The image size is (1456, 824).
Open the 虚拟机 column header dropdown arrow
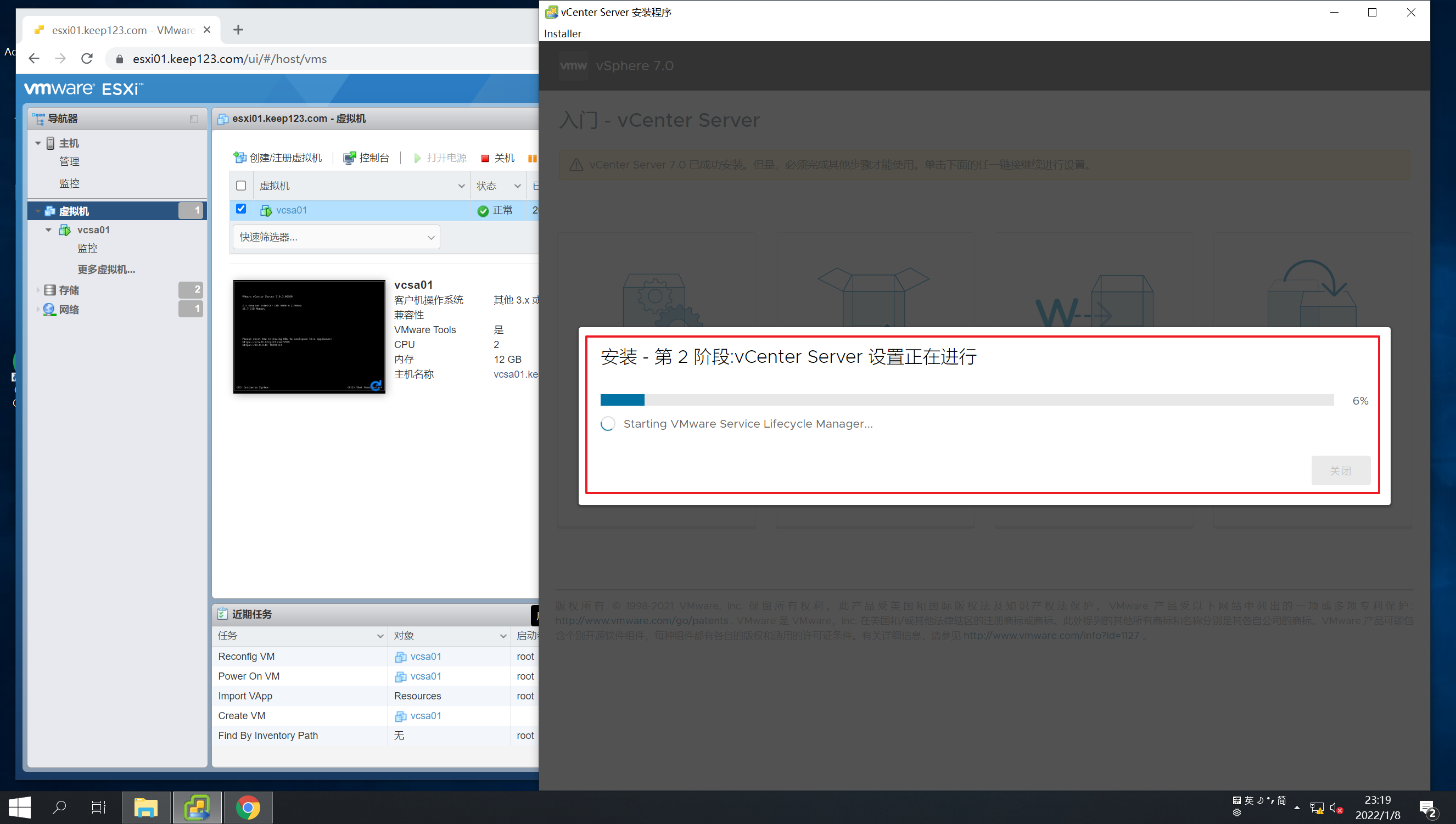pos(461,186)
